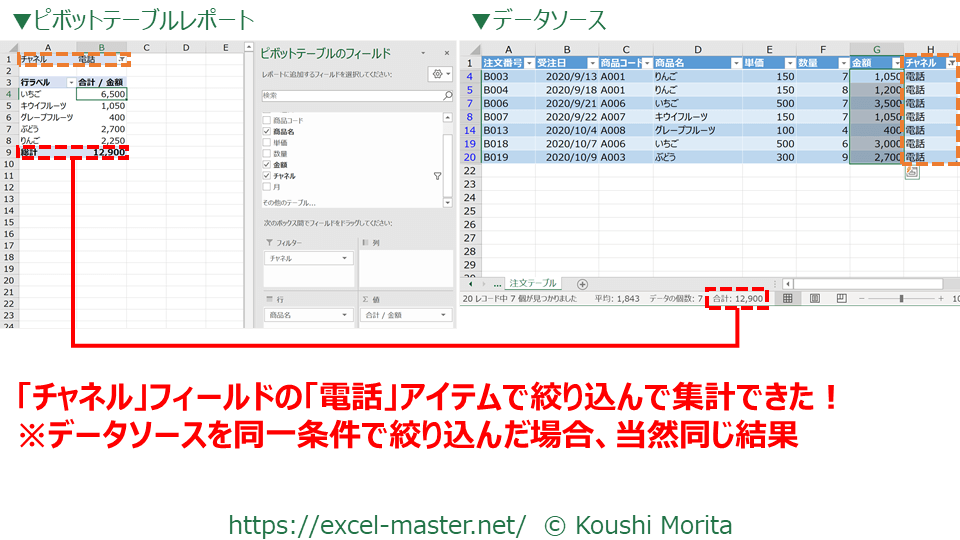
Task: Open the pivot field pane tools gear
Action: (x=440, y=74)
